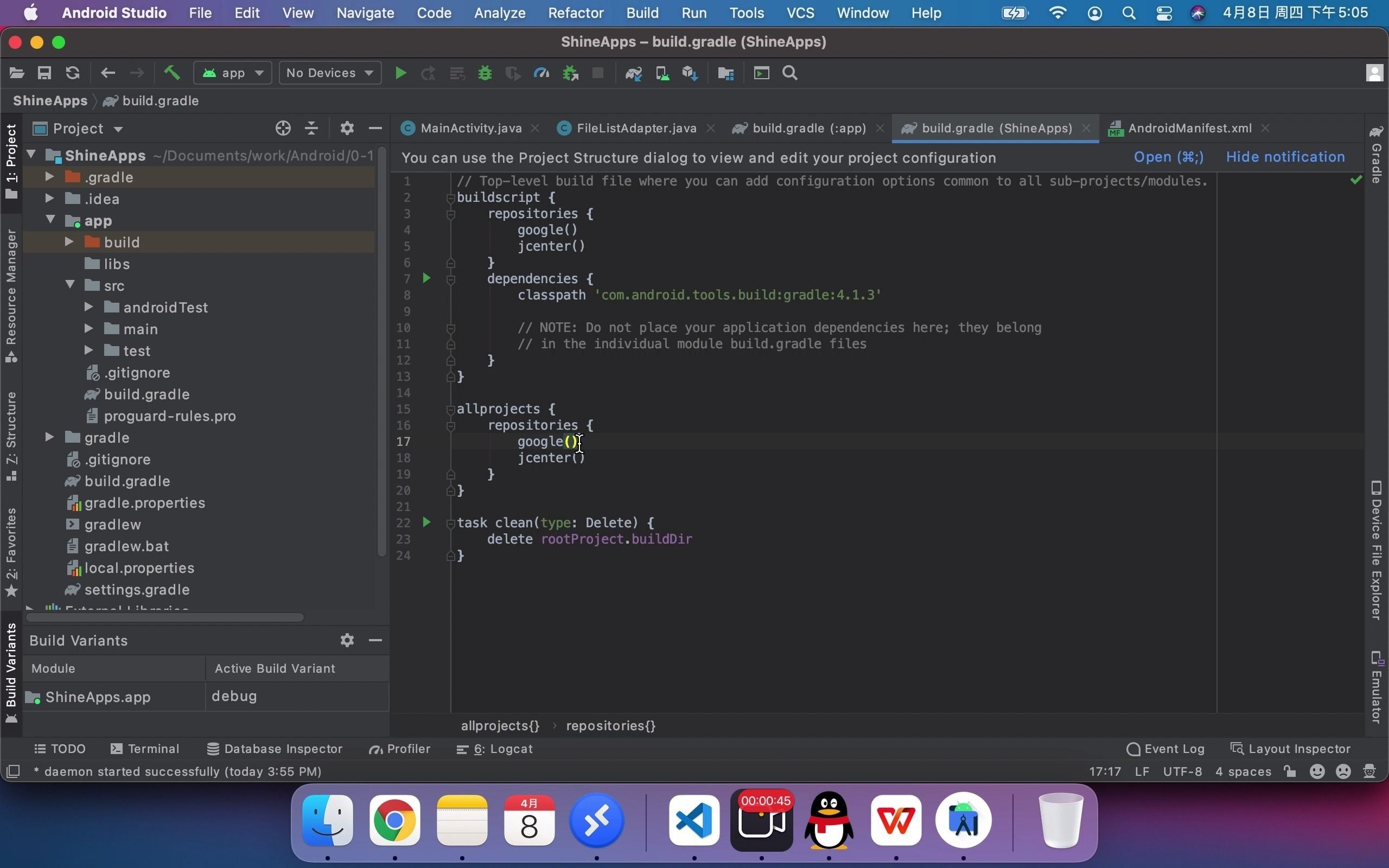The width and height of the screenshot is (1389, 868).
Task: Open file icon in main toolbar
Action: tap(17, 73)
